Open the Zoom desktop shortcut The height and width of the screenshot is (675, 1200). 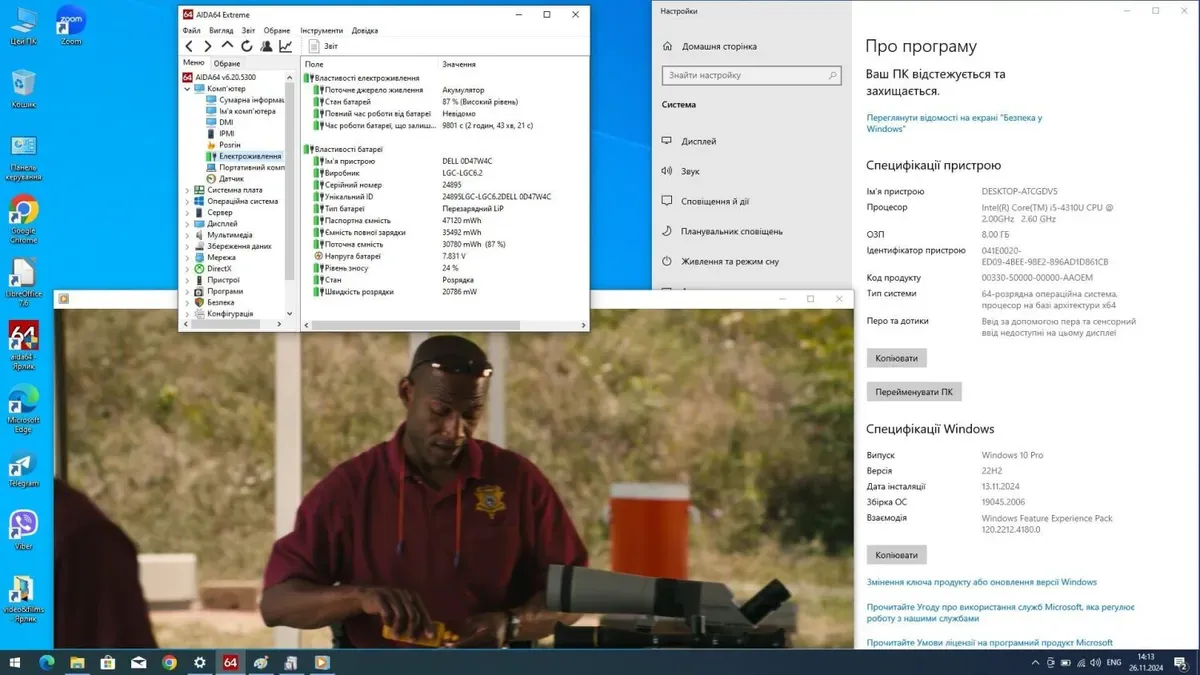(x=71, y=24)
